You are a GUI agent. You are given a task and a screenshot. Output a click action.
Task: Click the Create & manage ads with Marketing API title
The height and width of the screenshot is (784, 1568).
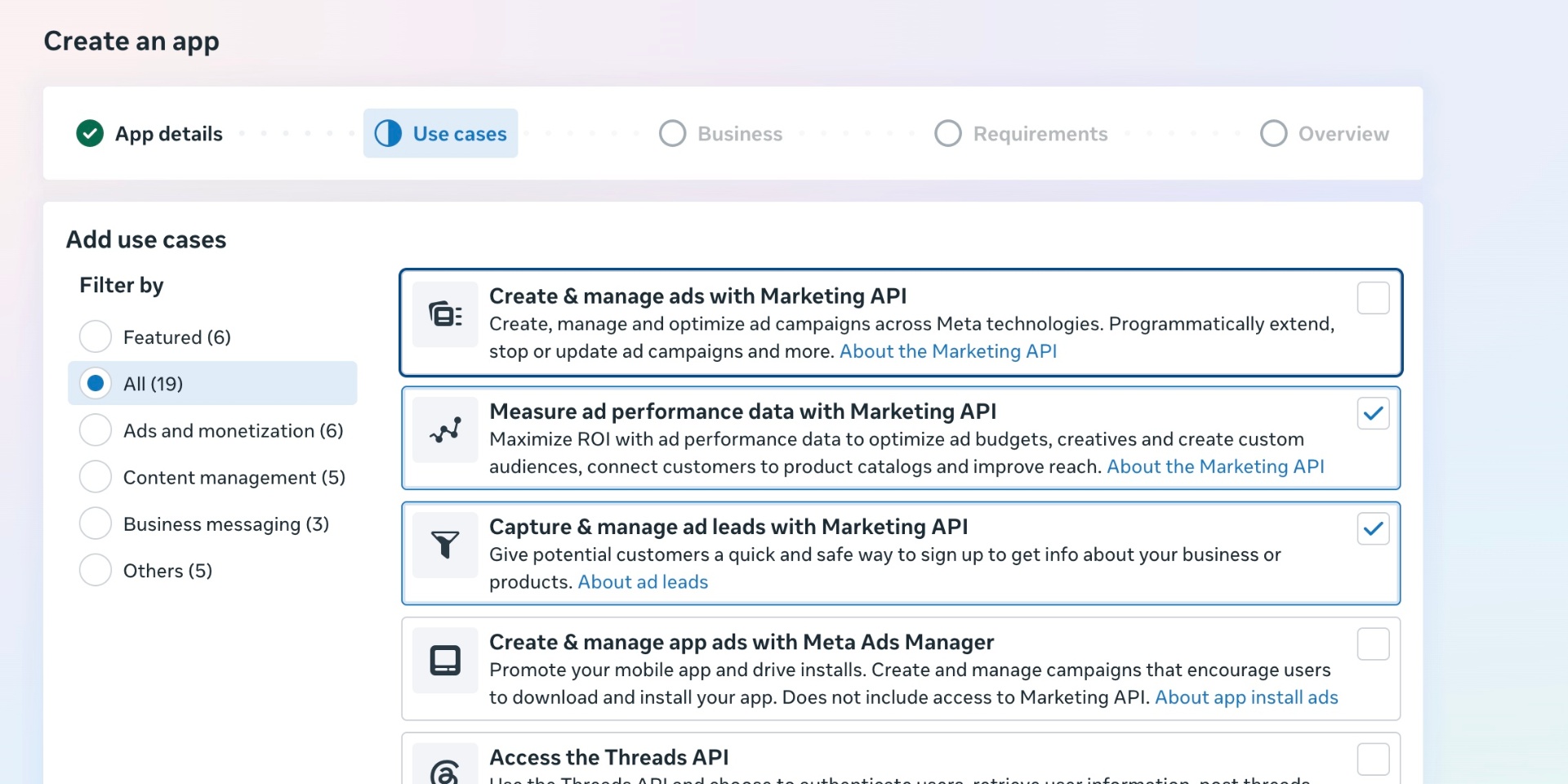click(698, 296)
